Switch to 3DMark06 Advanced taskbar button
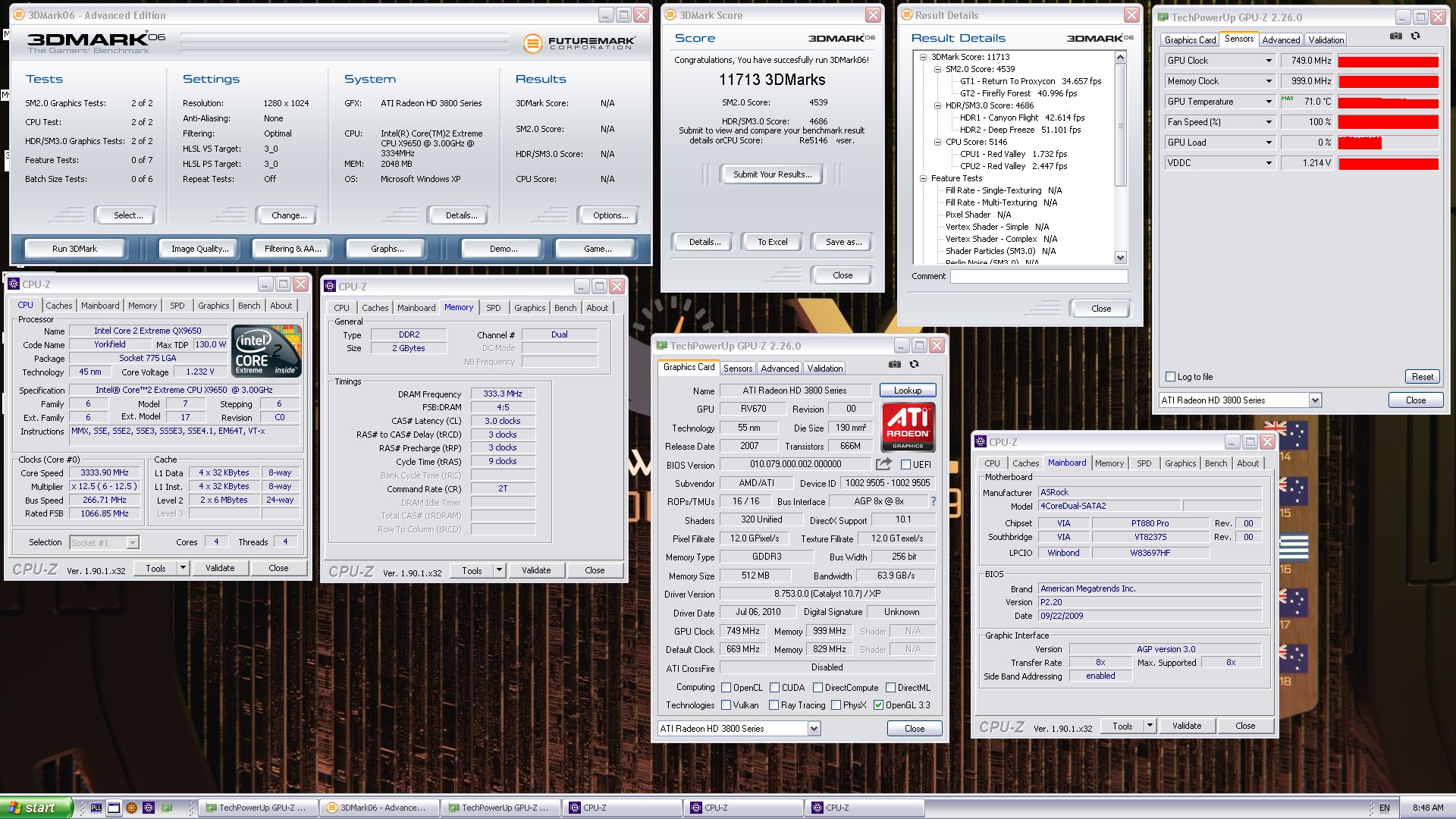 click(x=379, y=808)
